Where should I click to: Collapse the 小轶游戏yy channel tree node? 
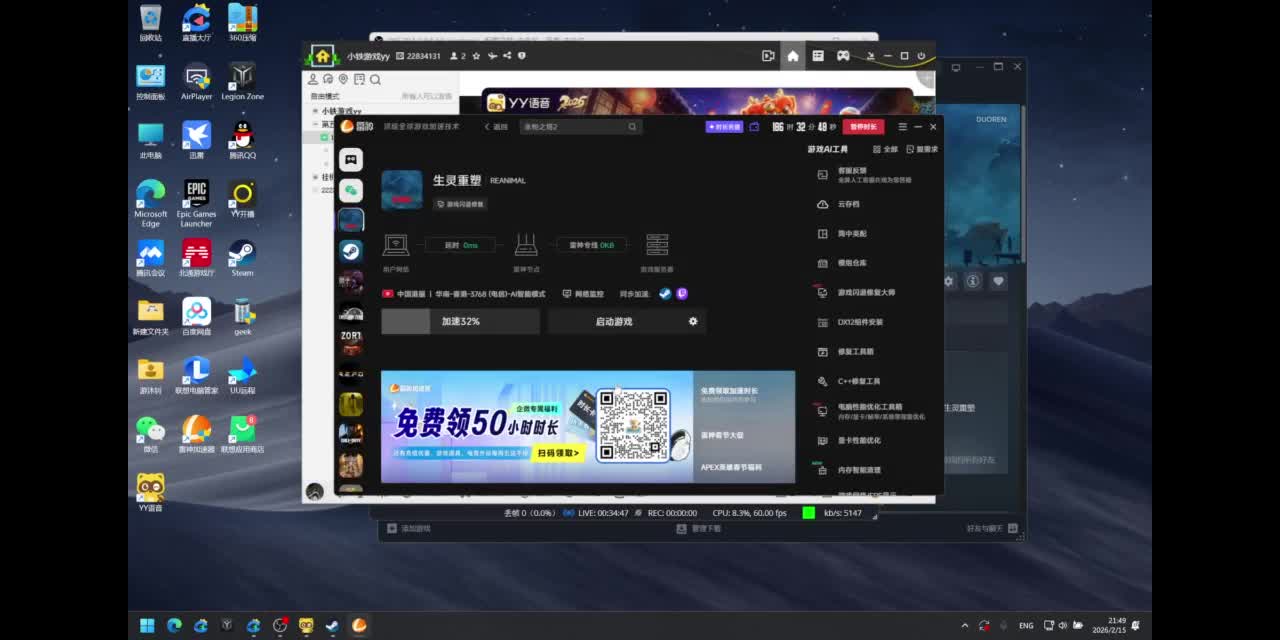click(x=315, y=111)
